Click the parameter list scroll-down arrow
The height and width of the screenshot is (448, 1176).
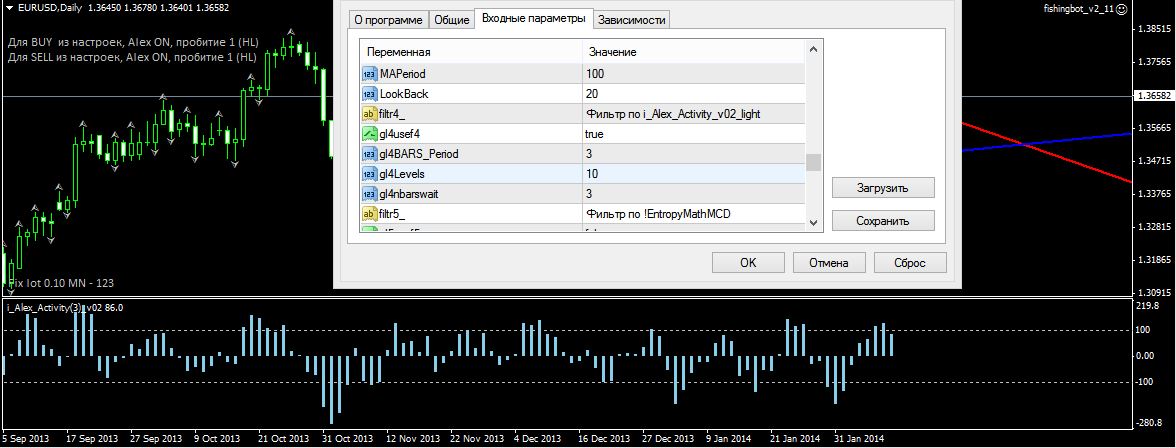tap(813, 223)
